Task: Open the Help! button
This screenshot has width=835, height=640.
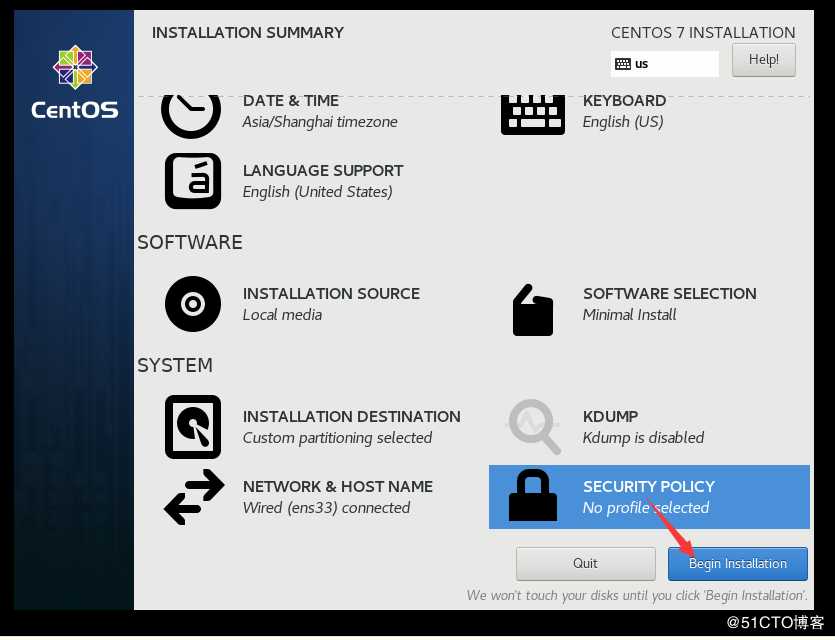Action: pyautogui.click(x=764, y=60)
